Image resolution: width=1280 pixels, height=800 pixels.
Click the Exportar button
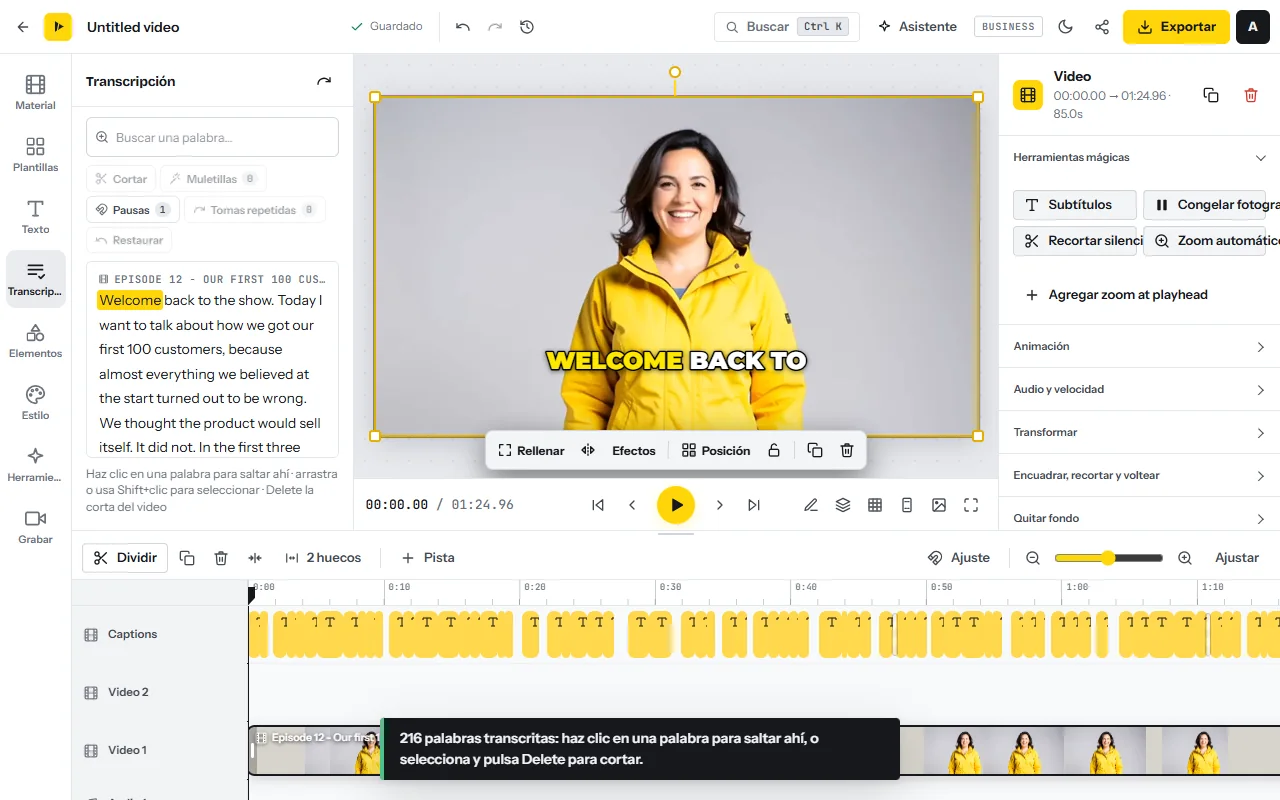coord(1176,27)
